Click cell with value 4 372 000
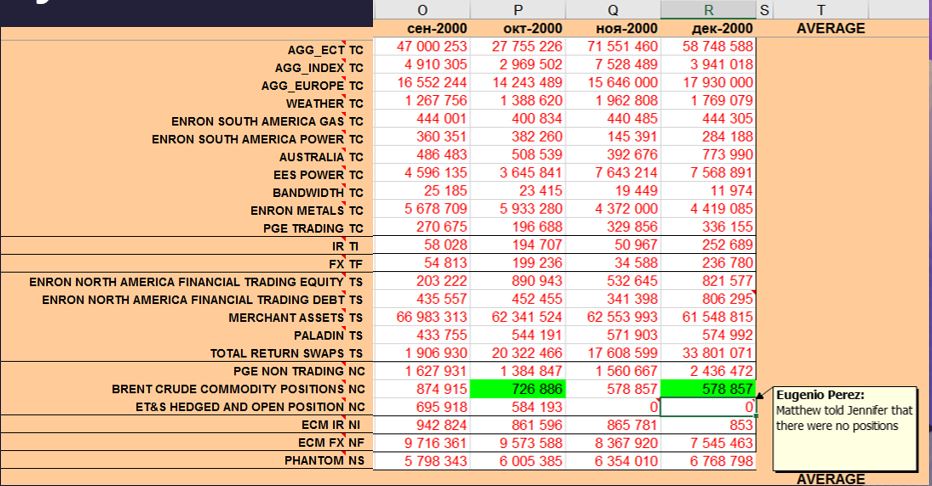Image resolution: width=932 pixels, height=486 pixels. 613,209
